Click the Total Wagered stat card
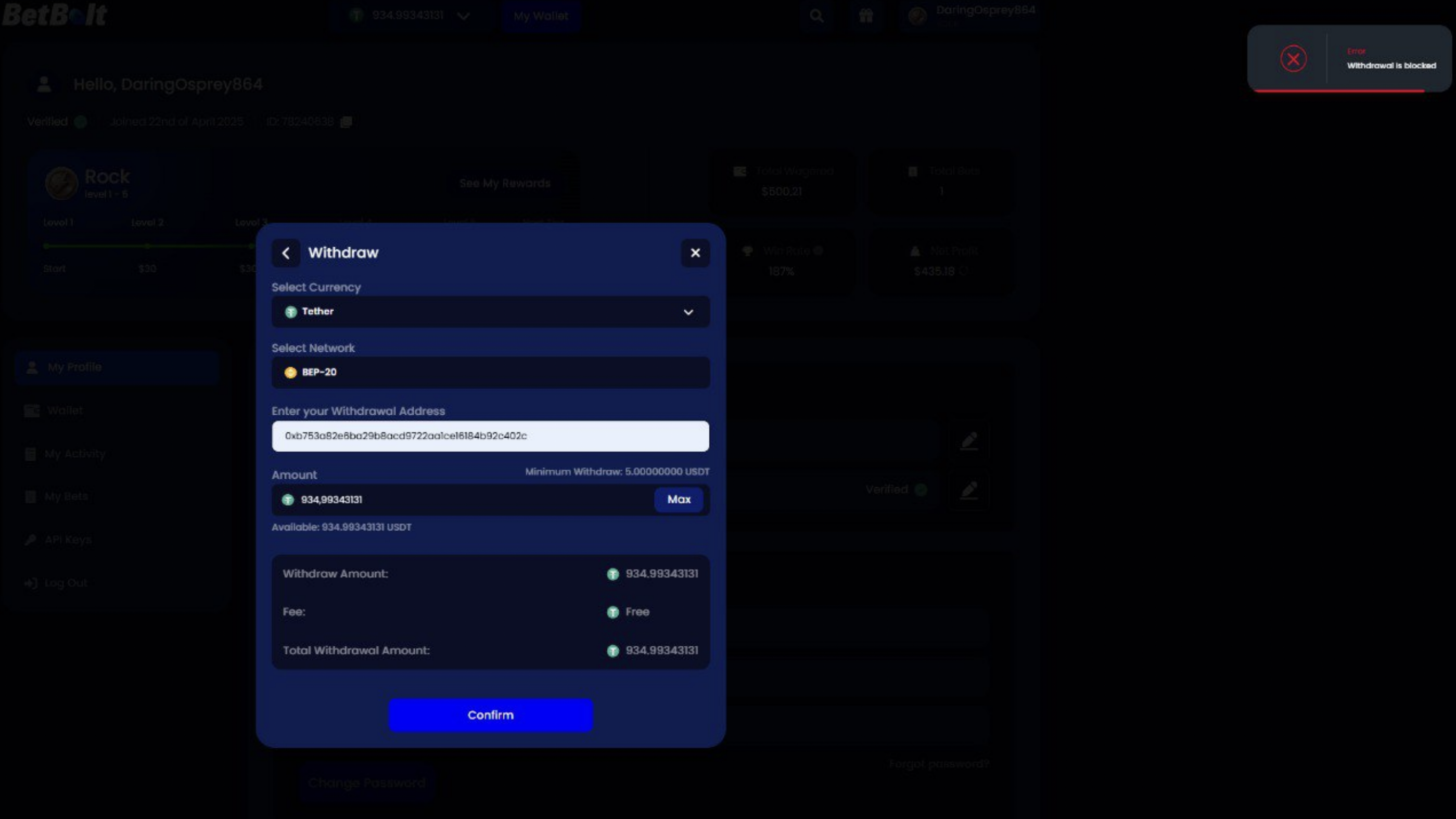The image size is (1456, 819). (x=782, y=182)
